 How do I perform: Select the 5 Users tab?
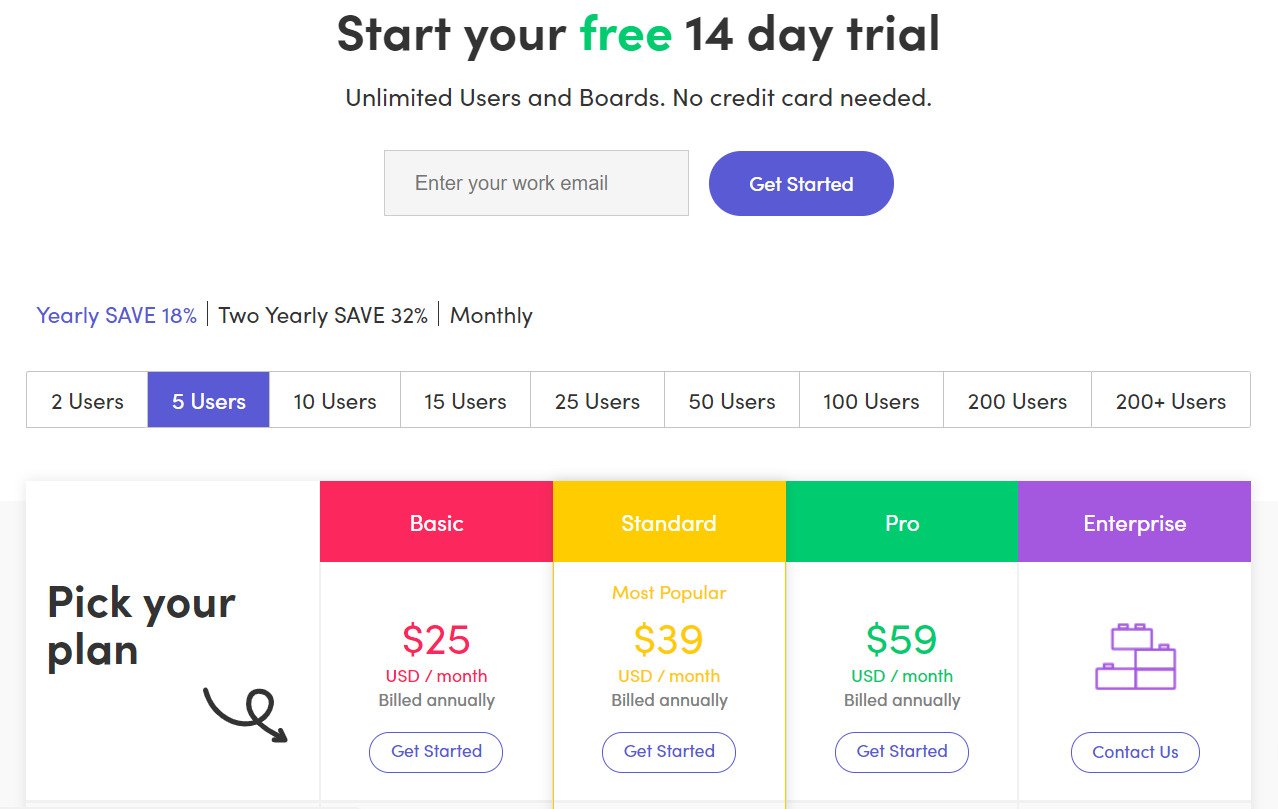click(209, 400)
